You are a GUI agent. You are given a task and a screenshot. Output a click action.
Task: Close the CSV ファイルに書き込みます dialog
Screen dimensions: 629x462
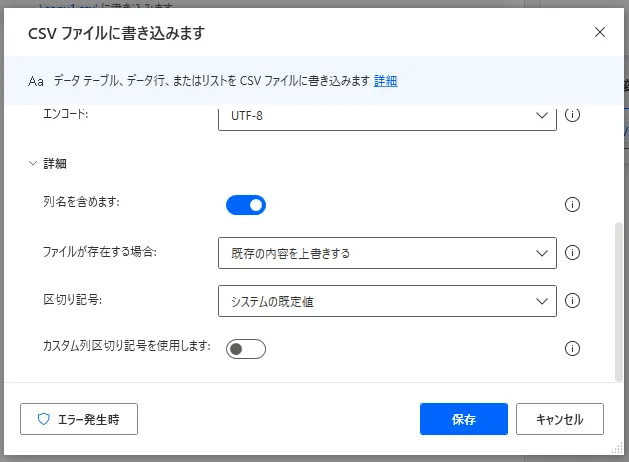coord(600,32)
